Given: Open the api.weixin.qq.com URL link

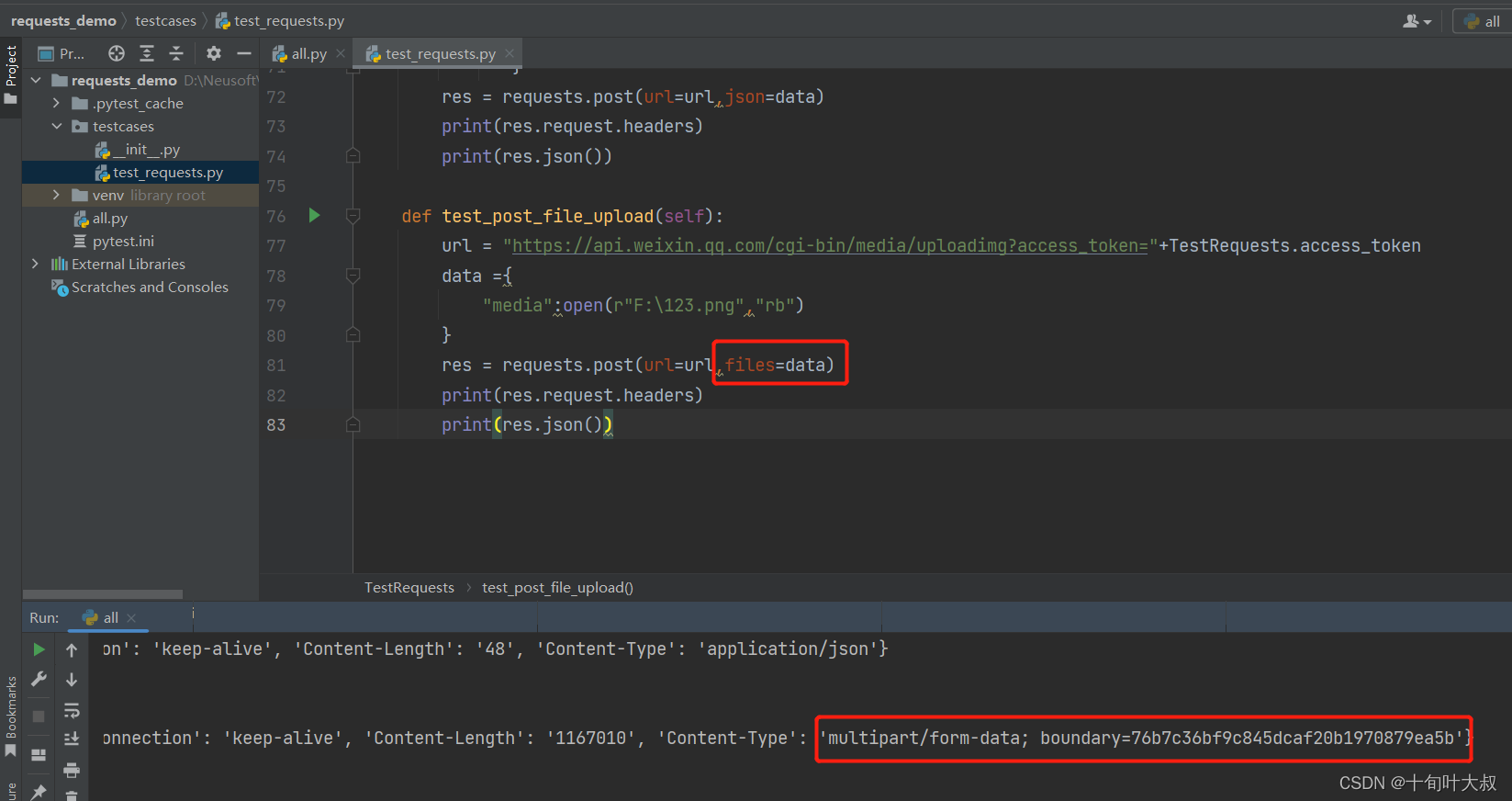Looking at the screenshot, I should coord(830,245).
